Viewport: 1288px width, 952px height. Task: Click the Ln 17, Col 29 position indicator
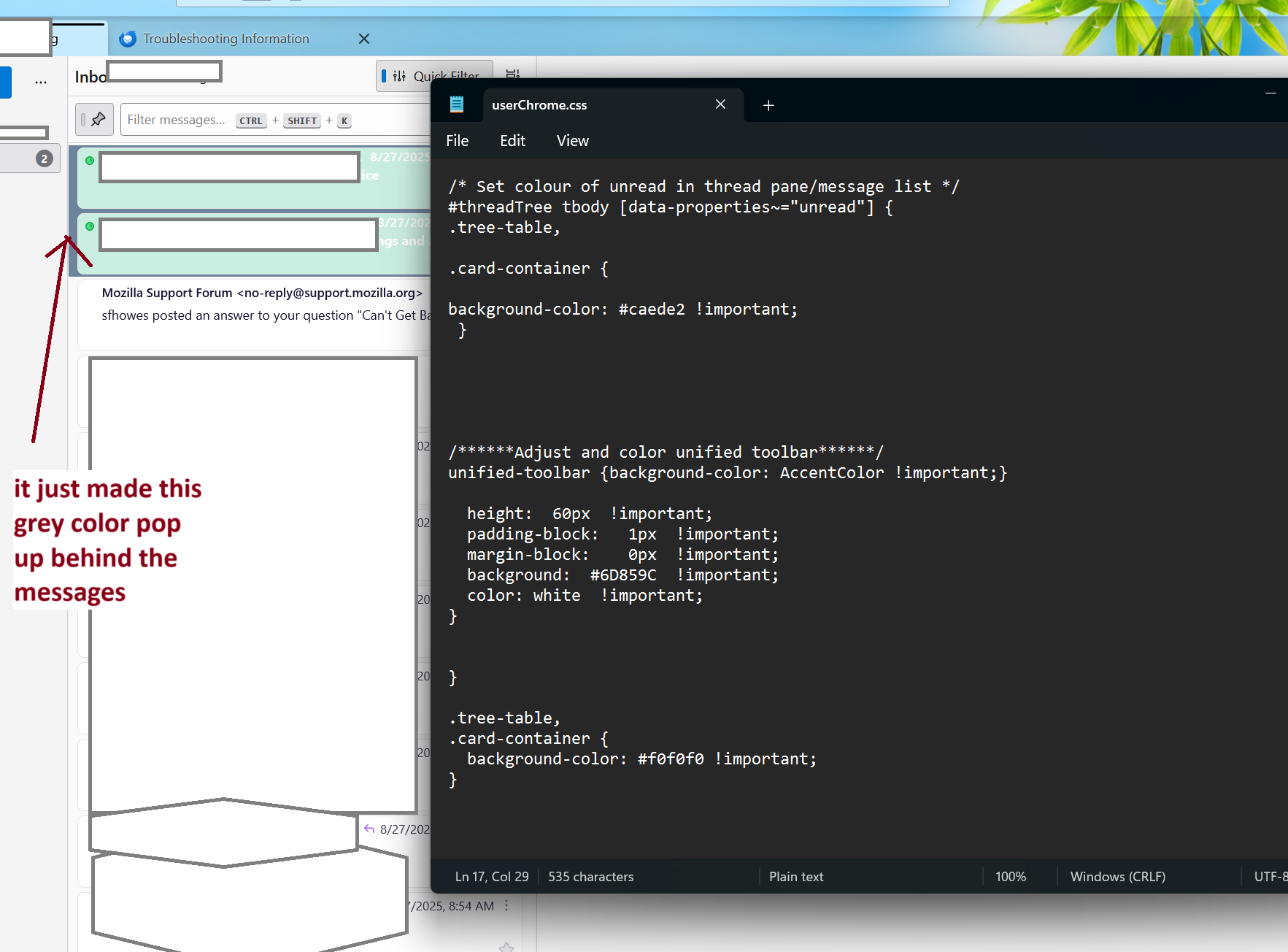point(491,877)
